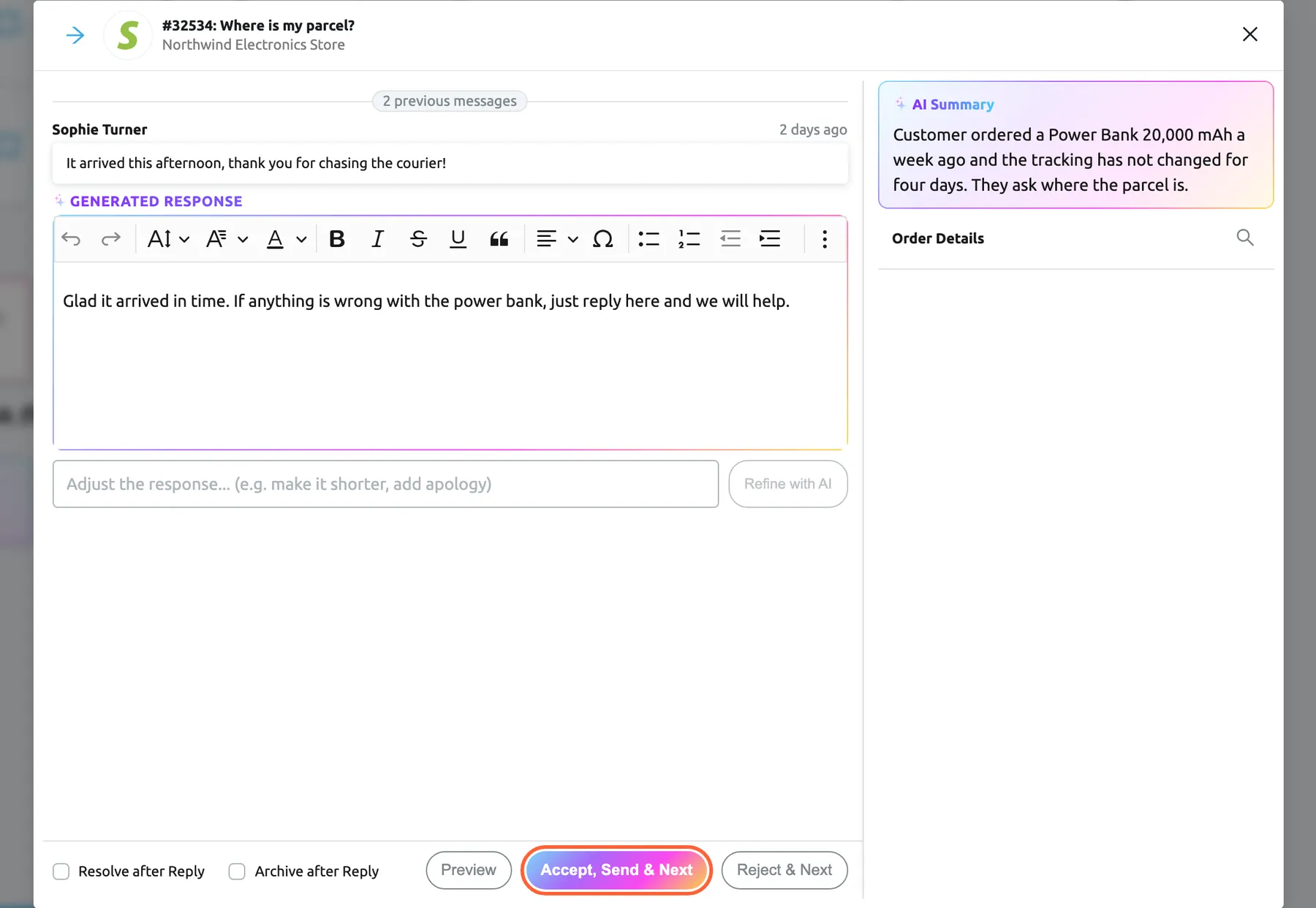Insert a bulleted list
The image size is (1316, 908).
[648, 239]
